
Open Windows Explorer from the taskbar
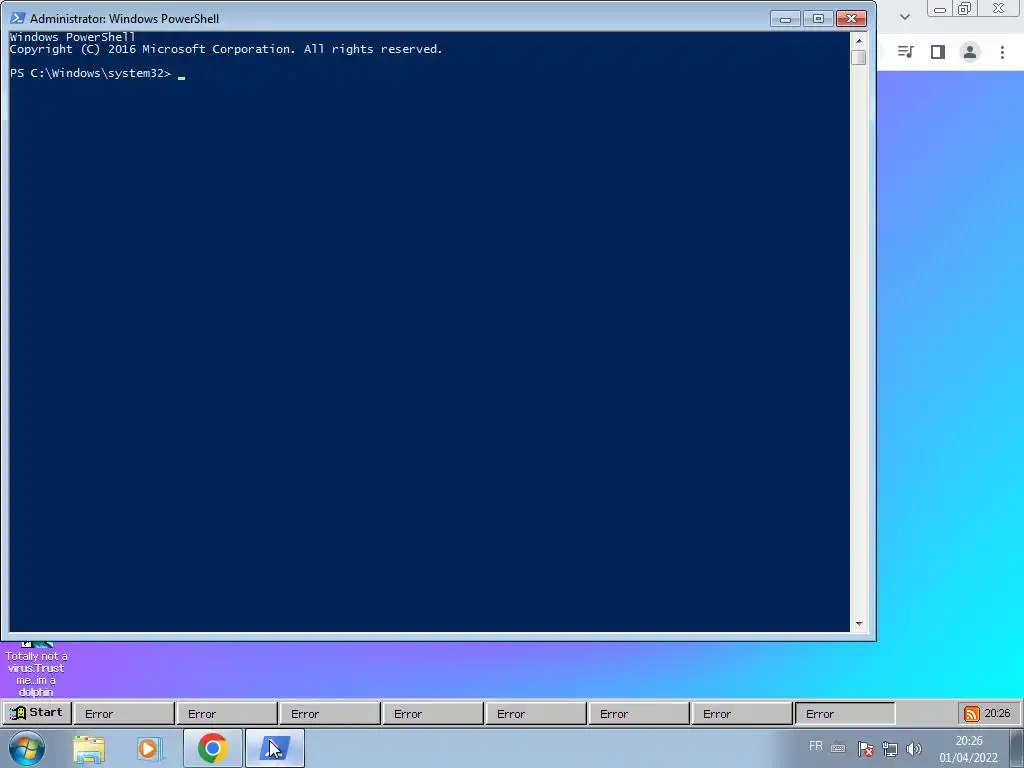click(x=89, y=748)
